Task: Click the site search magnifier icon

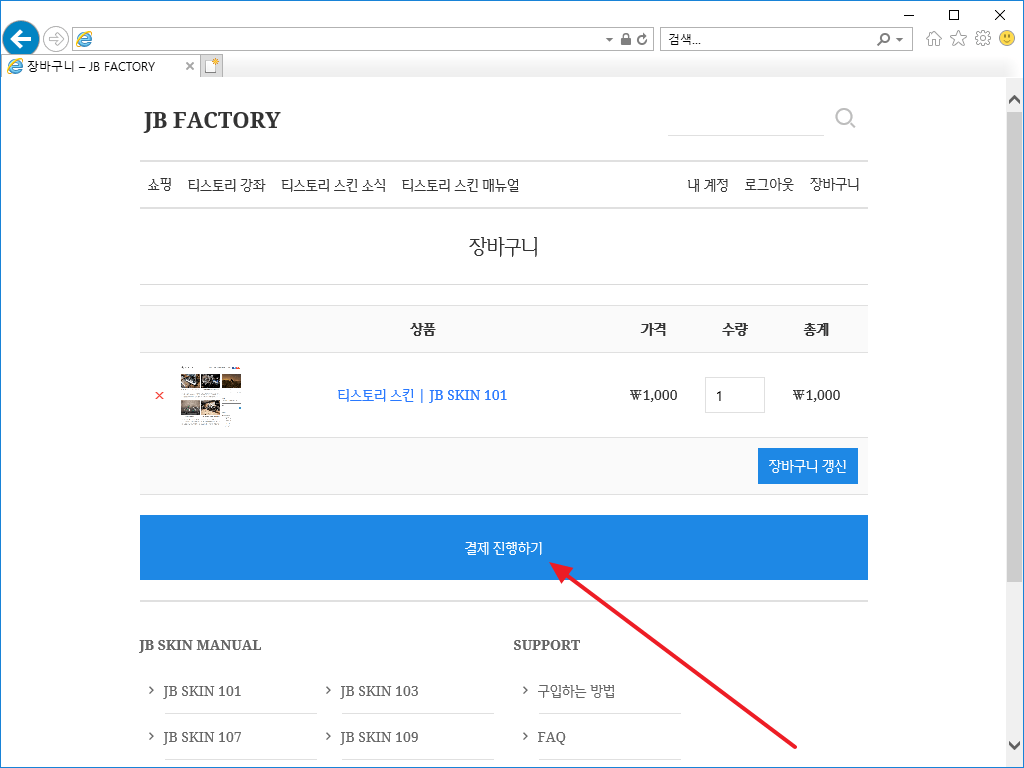Action: [x=845, y=118]
